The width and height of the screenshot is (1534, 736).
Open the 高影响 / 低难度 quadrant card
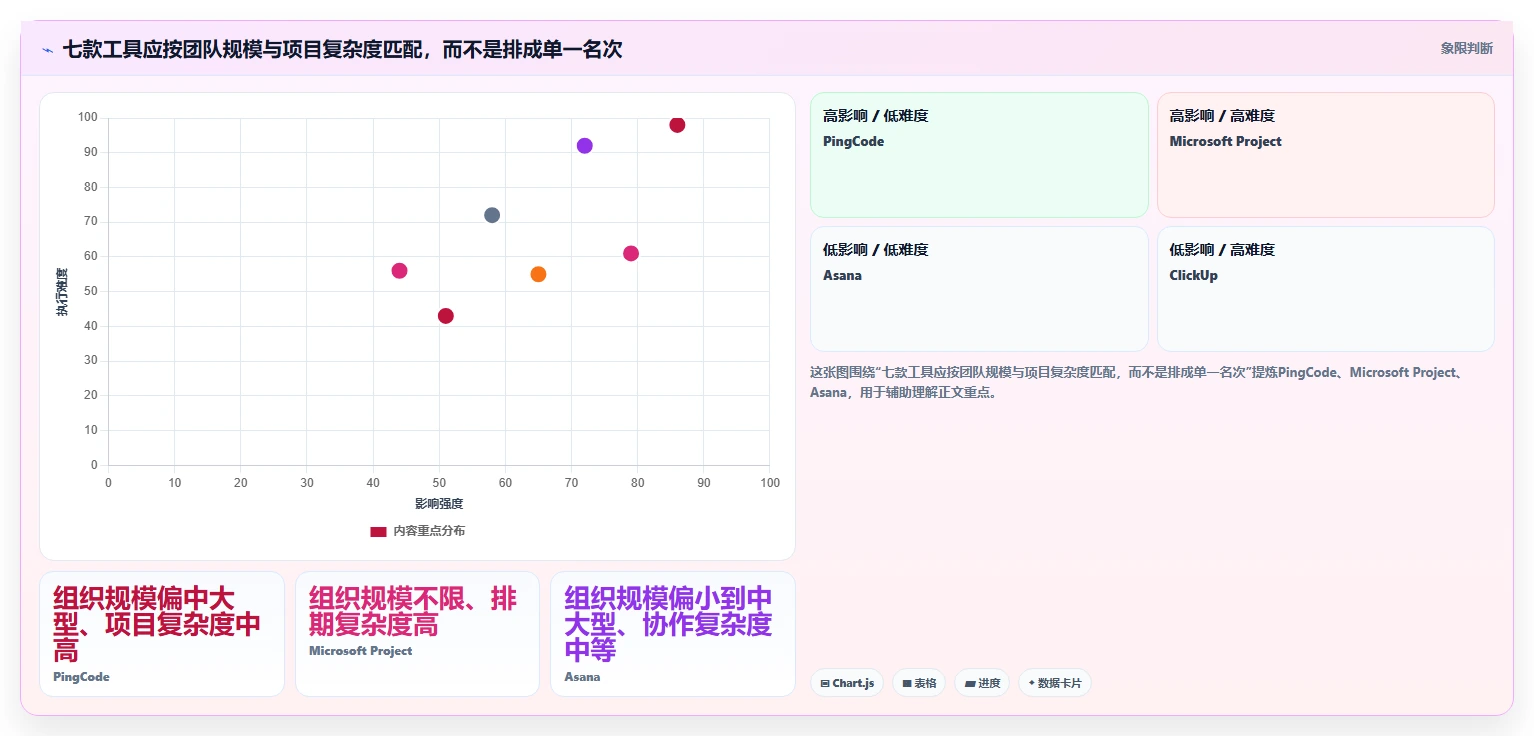click(x=979, y=155)
